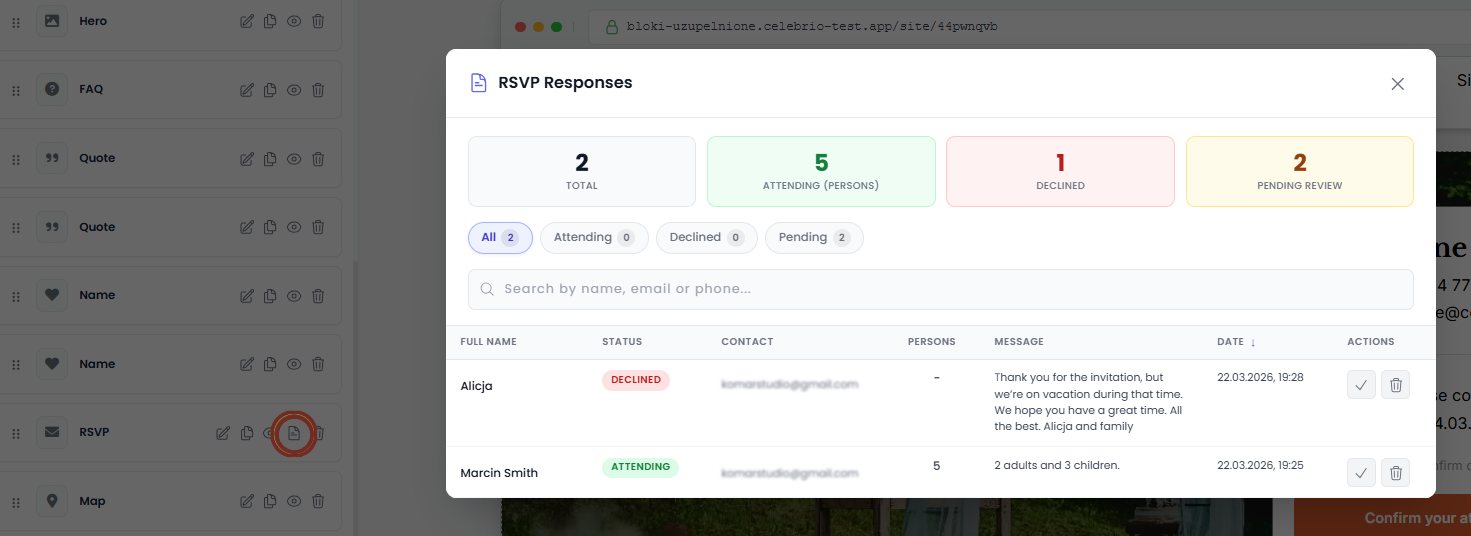Image resolution: width=1471 pixels, height=536 pixels.
Task: Delete Marcin Smith's RSVP response
Action: (x=1396, y=472)
